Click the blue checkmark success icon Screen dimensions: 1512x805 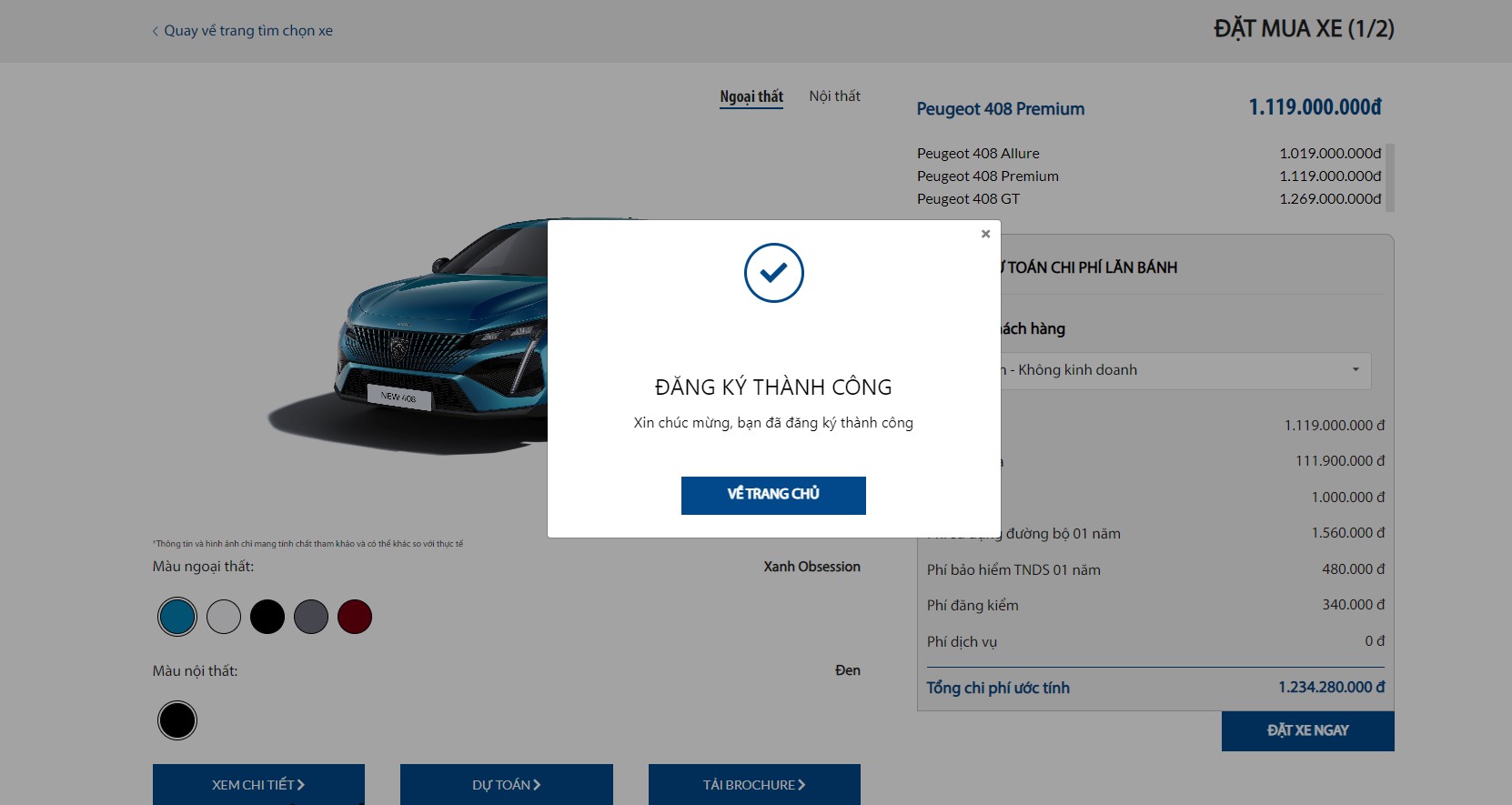pos(773,272)
